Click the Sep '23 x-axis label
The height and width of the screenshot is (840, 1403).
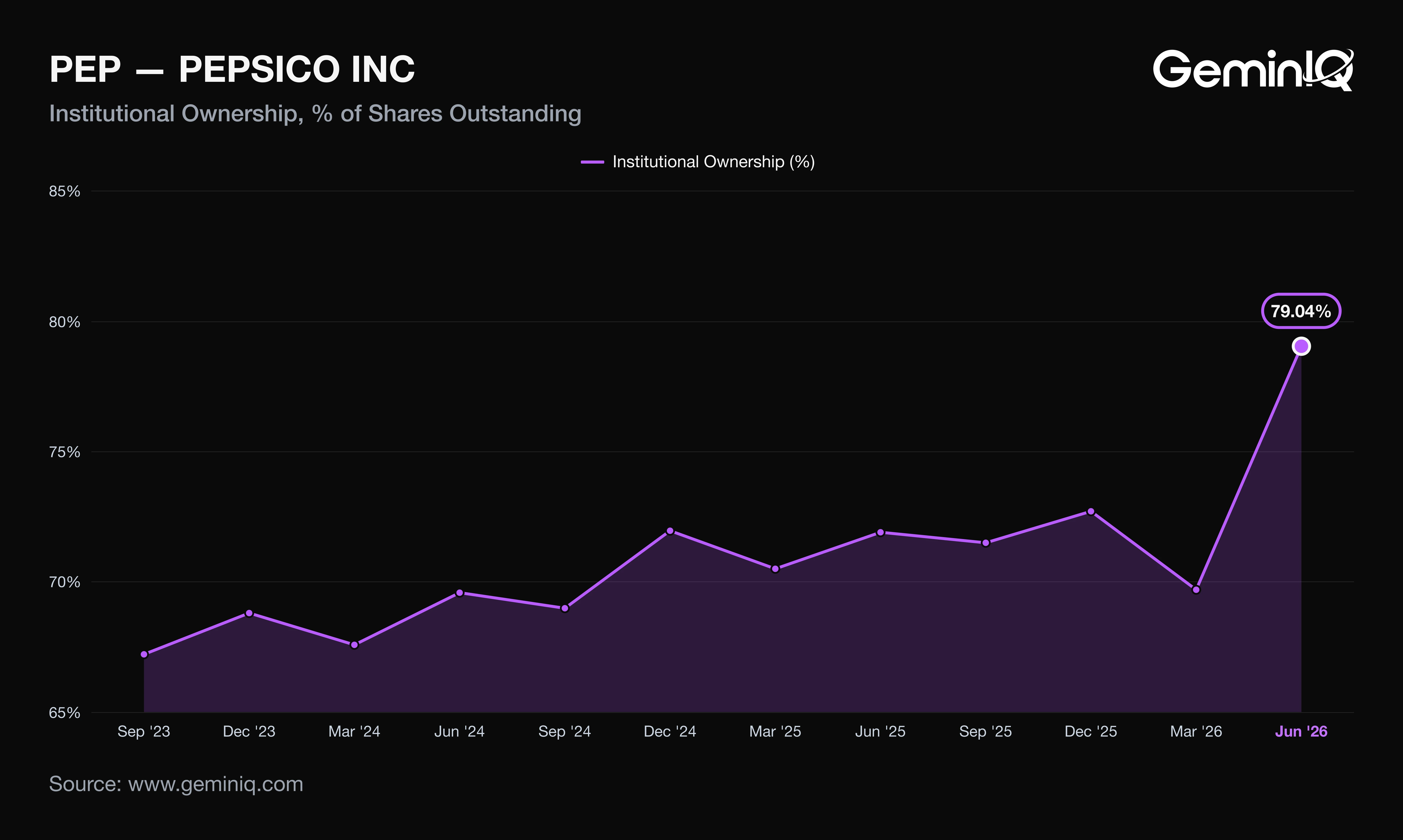pyautogui.click(x=144, y=731)
